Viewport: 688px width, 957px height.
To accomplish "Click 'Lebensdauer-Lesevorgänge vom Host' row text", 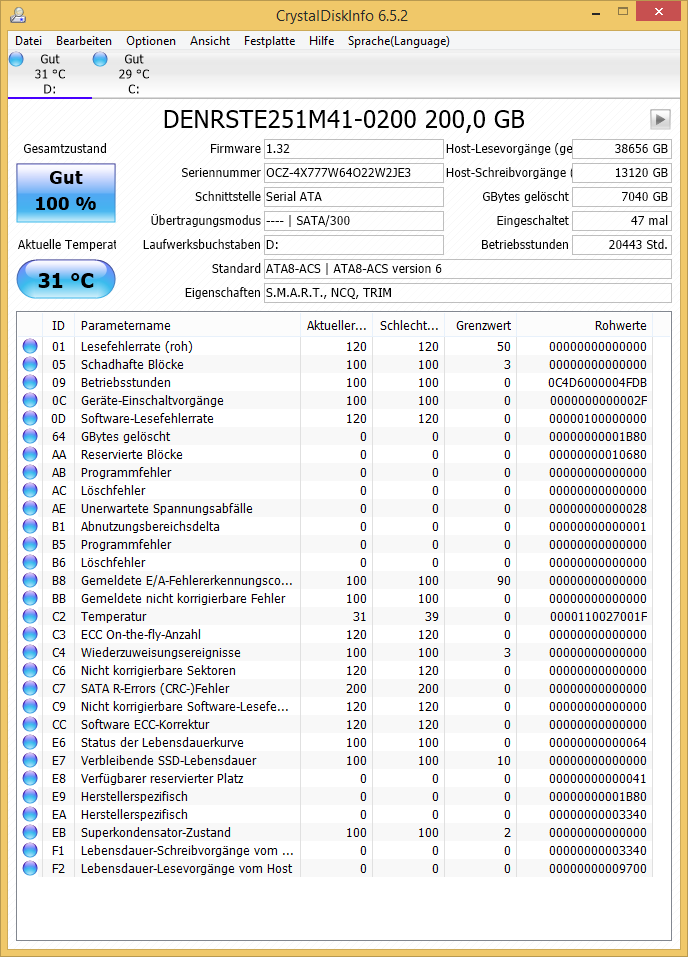I will point(186,869).
